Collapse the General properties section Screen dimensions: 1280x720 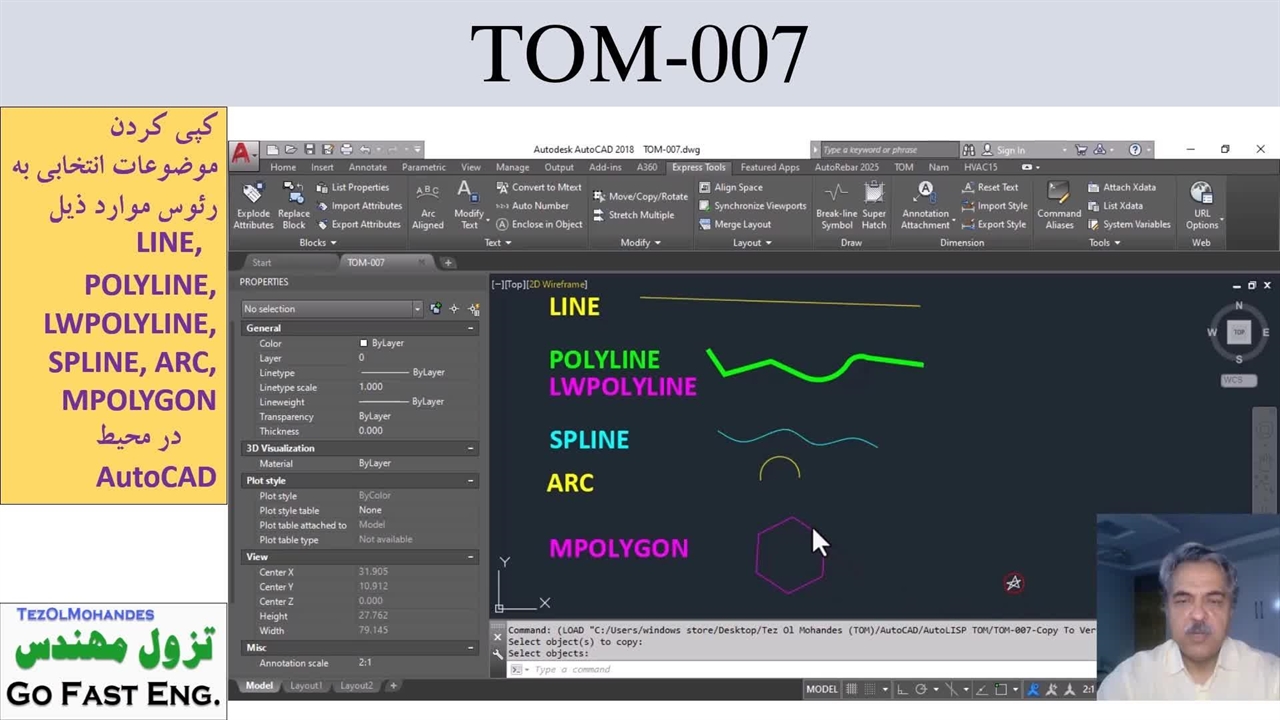click(470, 328)
